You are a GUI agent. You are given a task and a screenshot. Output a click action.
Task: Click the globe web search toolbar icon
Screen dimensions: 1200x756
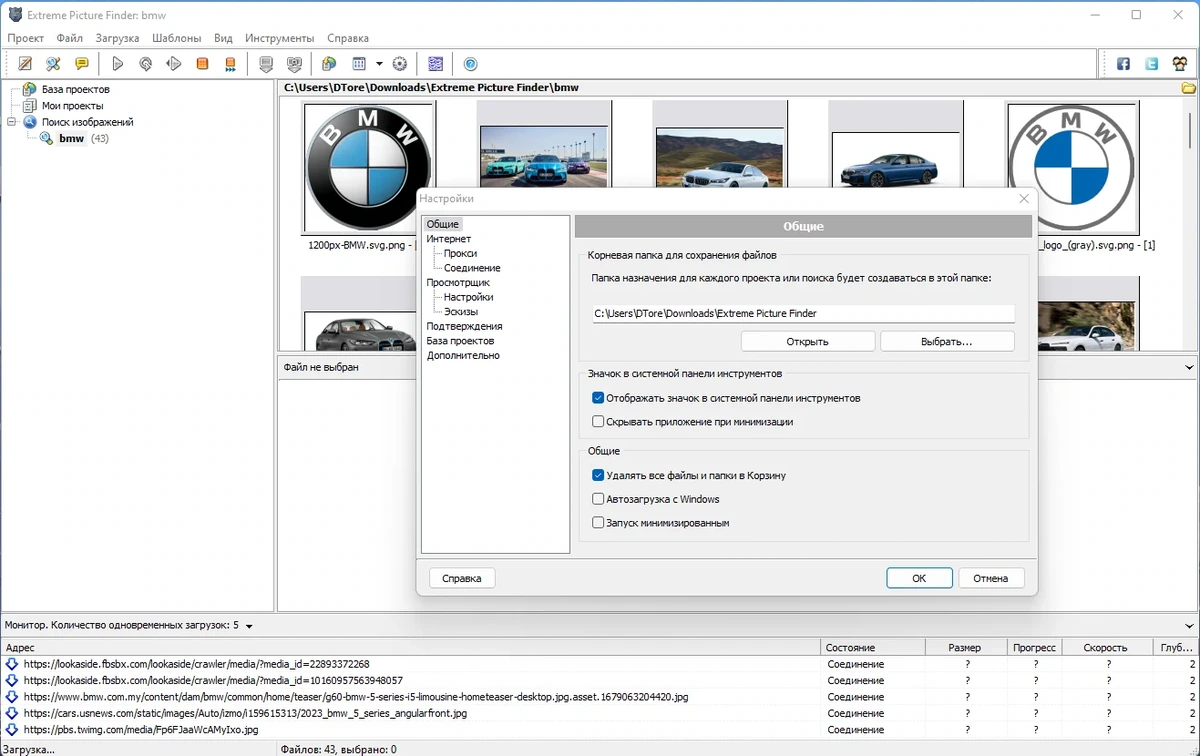pyautogui.click(x=329, y=64)
